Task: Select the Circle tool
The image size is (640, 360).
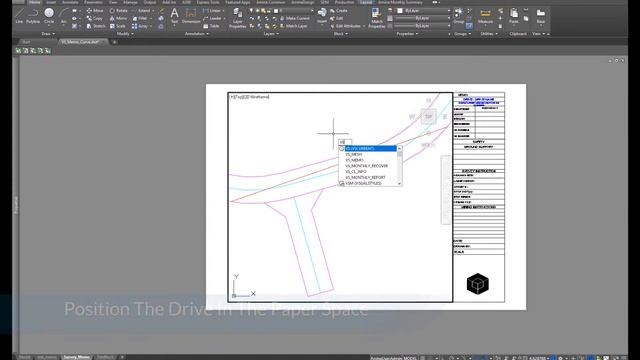Action: click(x=49, y=16)
